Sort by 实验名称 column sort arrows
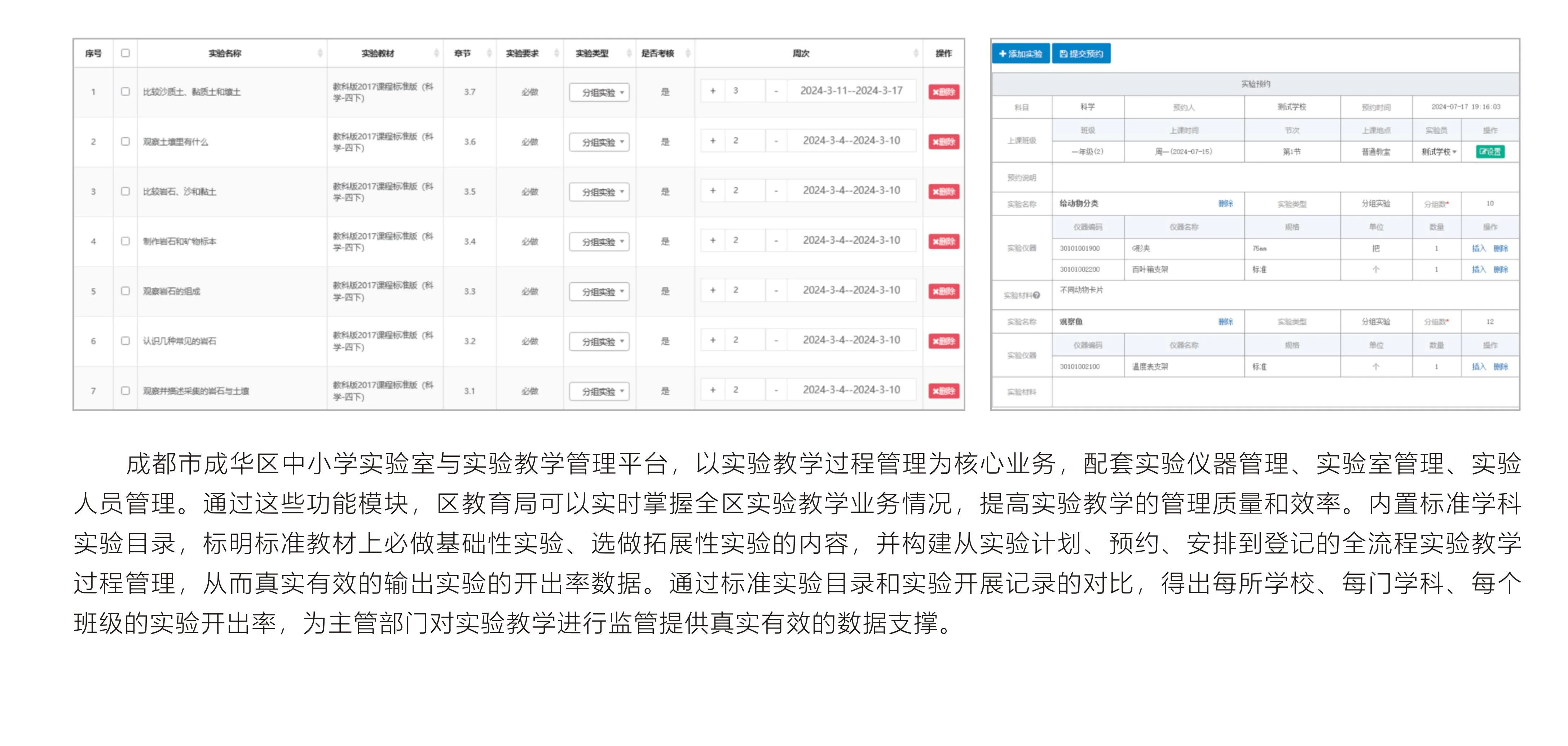Screen dimensions: 1568x746 pyautogui.click(x=320, y=54)
